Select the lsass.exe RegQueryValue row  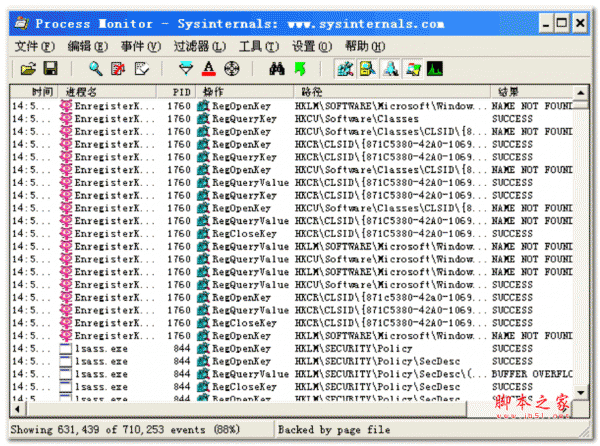(x=292, y=374)
